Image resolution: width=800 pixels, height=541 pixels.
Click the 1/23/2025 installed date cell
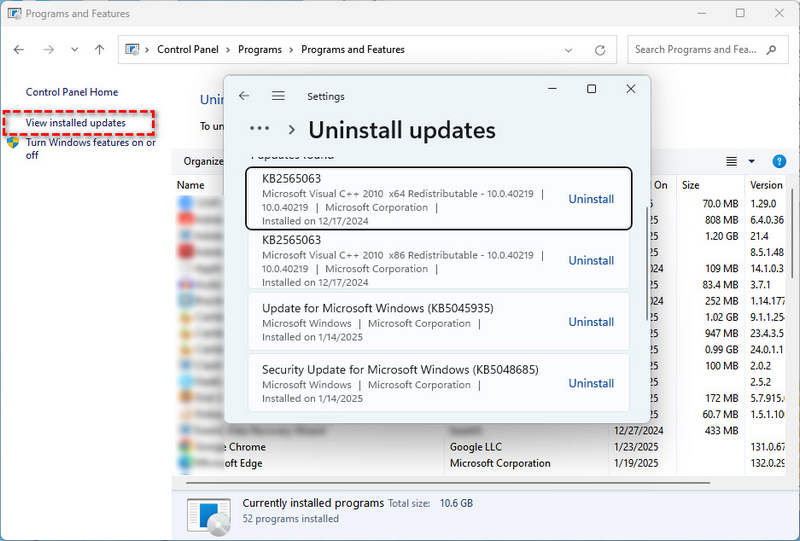[x=636, y=447]
